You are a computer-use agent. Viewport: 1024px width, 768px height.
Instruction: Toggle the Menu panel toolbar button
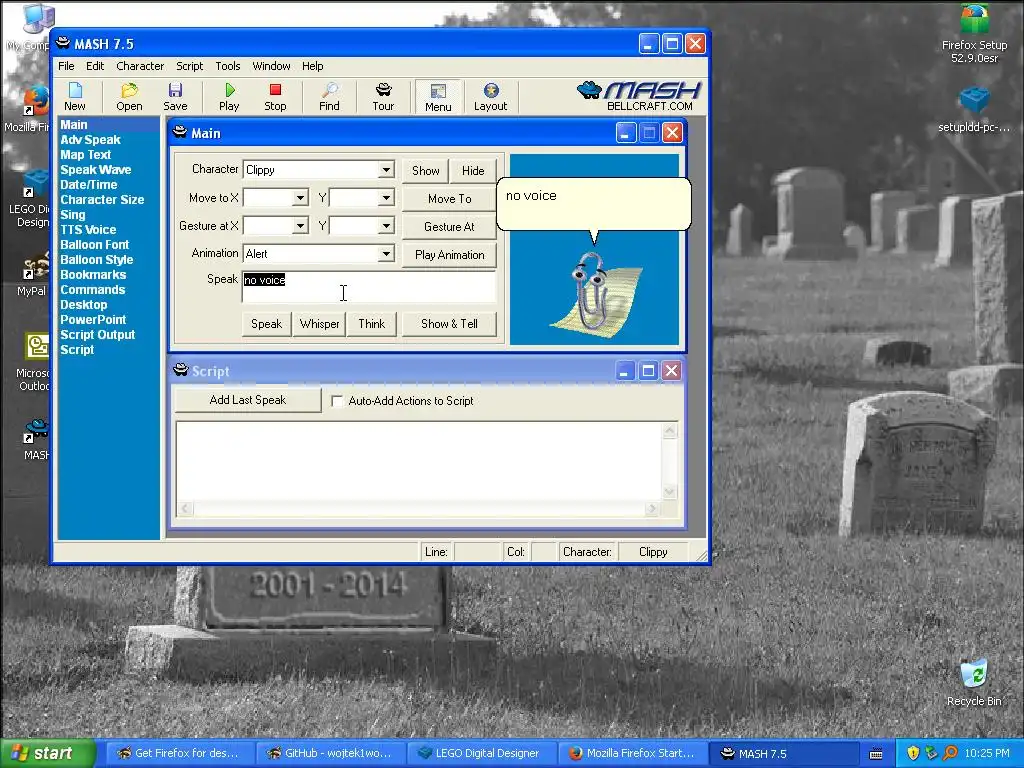(x=438, y=97)
